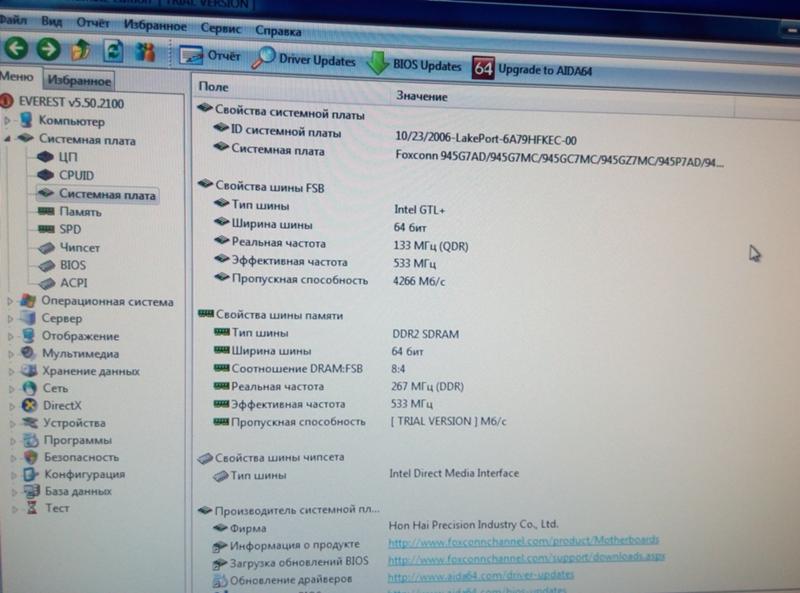Click the users/people toolbar icon
This screenshot has height=593, width=800.
pos(145,52)
